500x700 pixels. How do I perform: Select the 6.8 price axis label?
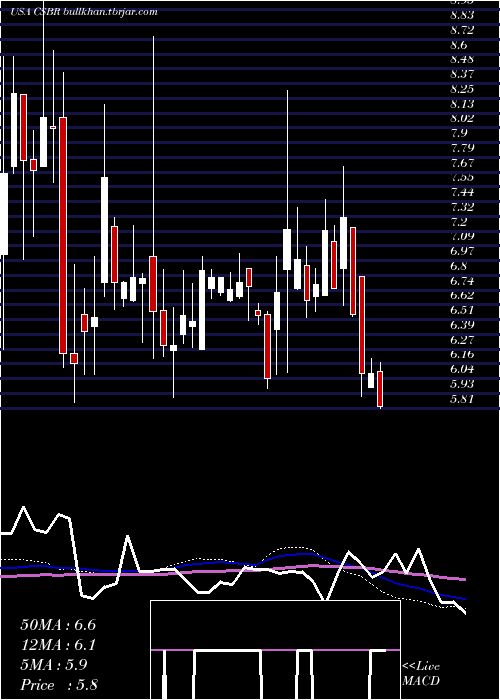(x=459, y=266)
